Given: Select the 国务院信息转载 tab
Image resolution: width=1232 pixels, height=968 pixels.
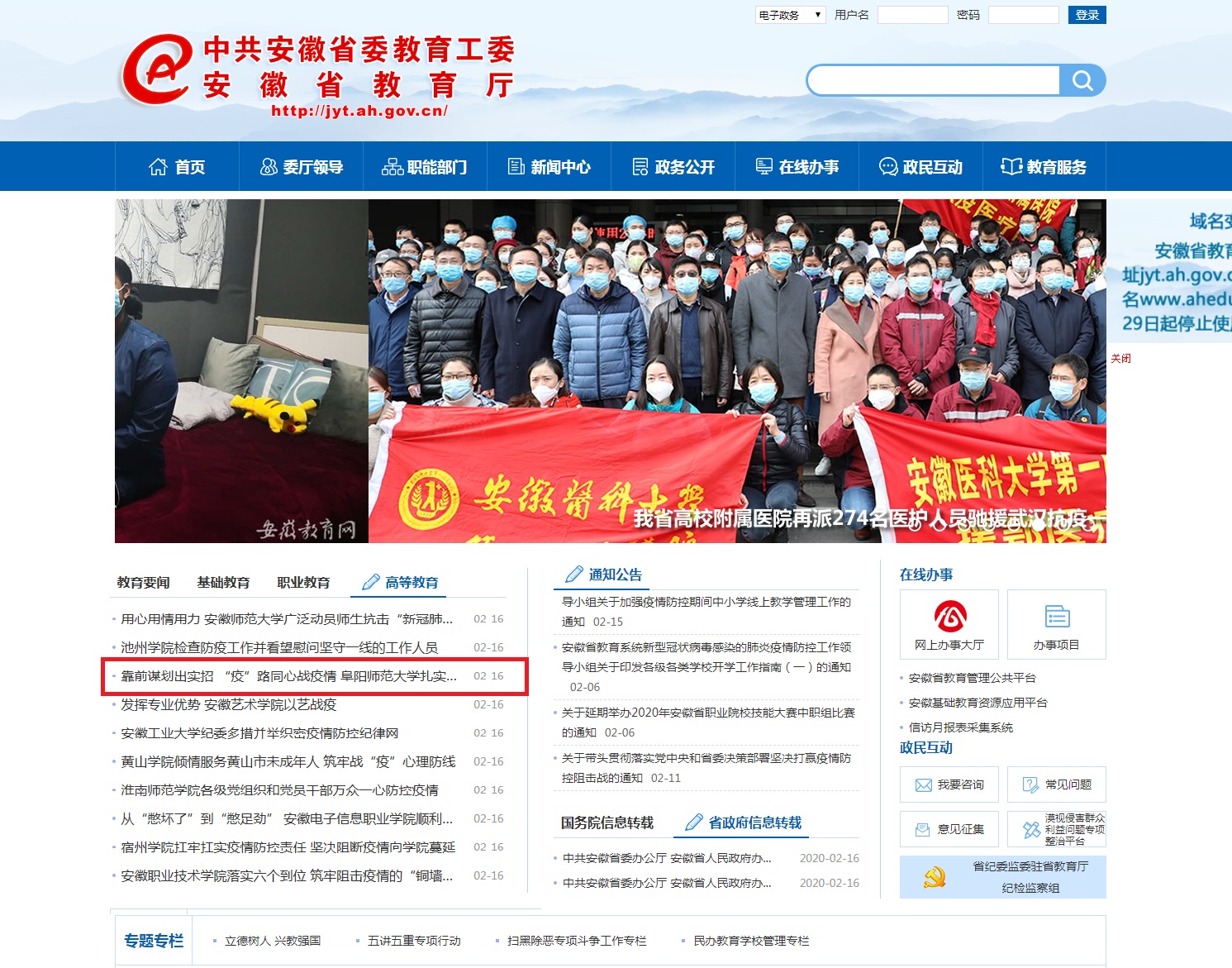Looking at the screenshot, I should [x=606, y=823].
